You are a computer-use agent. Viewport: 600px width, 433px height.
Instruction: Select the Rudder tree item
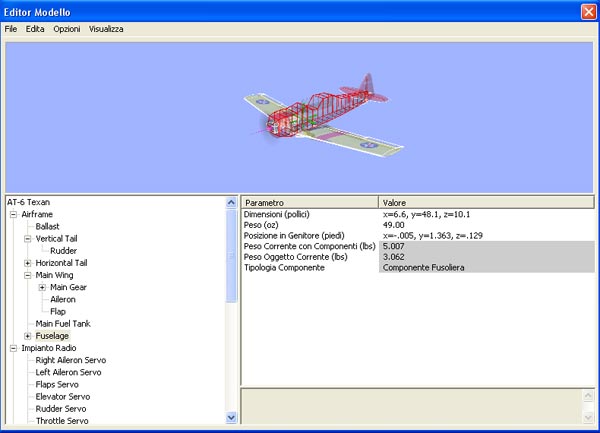pyautogui.click(x=63, y=251)
